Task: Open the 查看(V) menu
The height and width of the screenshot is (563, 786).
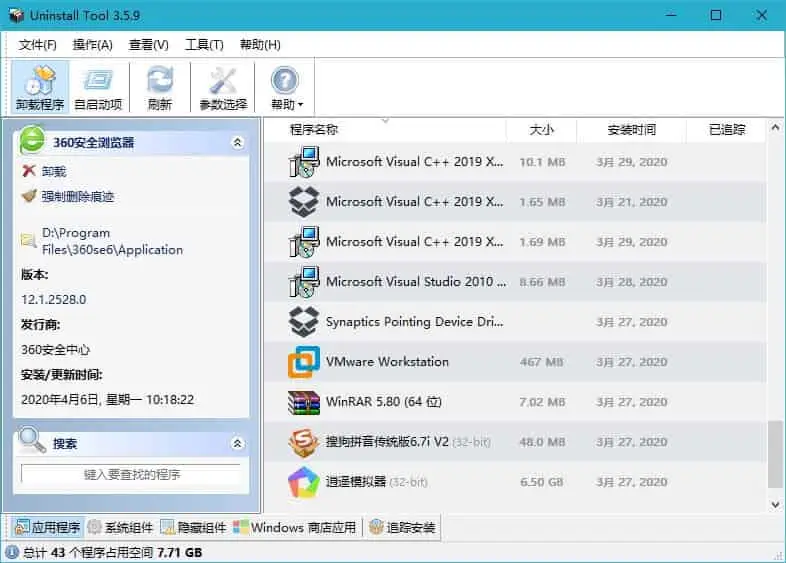Action: coord(149,45)
